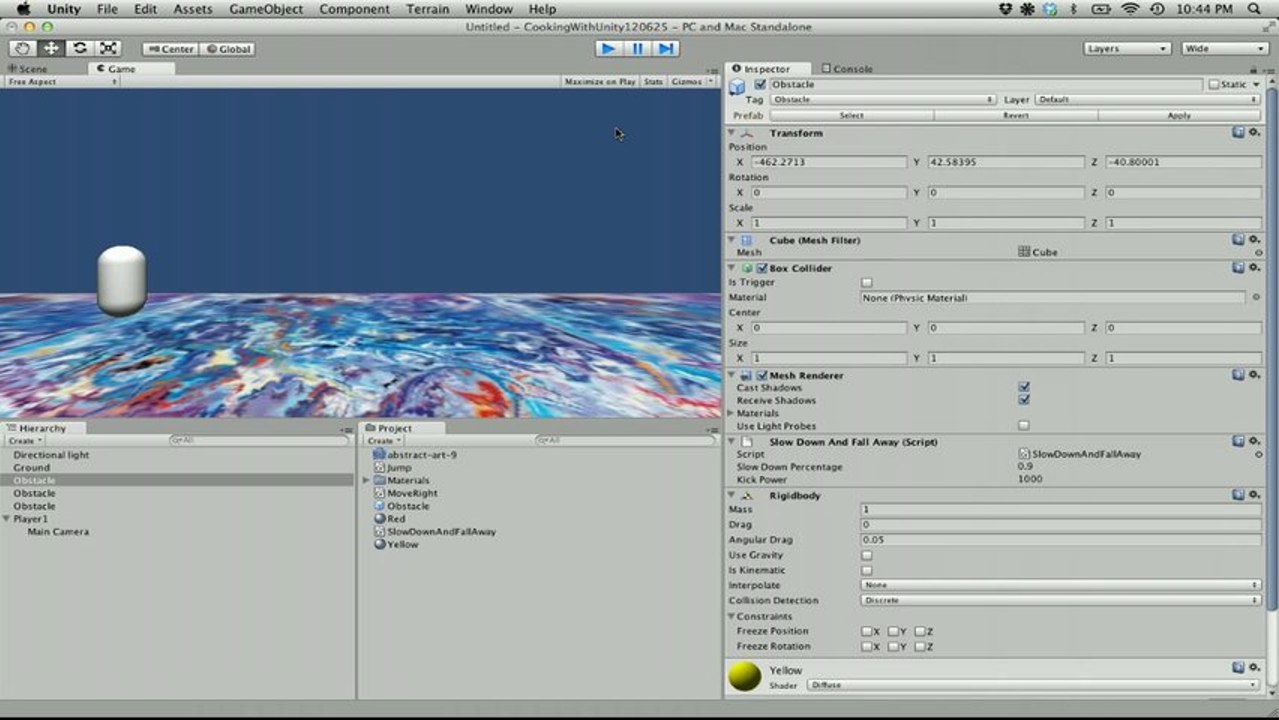Collapse the Rigidbody Constraints section

point(732,616)
